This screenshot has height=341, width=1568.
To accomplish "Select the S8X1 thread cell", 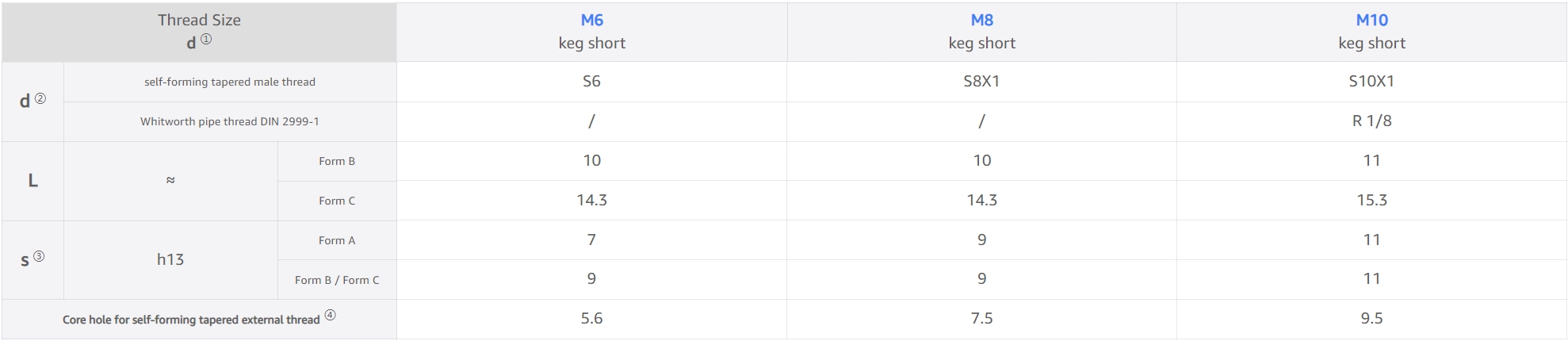I will [x=981, y=82].
